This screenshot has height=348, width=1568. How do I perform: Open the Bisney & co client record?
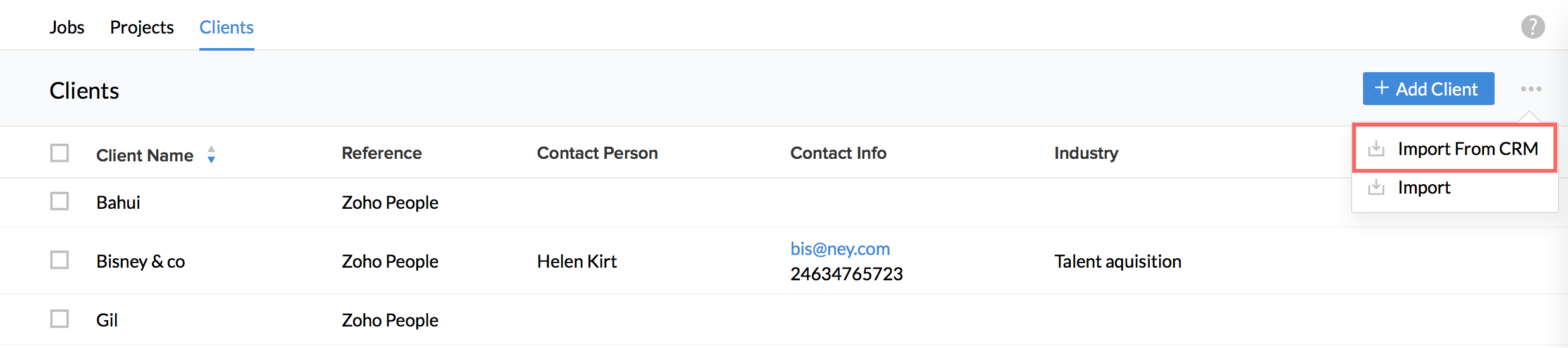tap(140, 262)
